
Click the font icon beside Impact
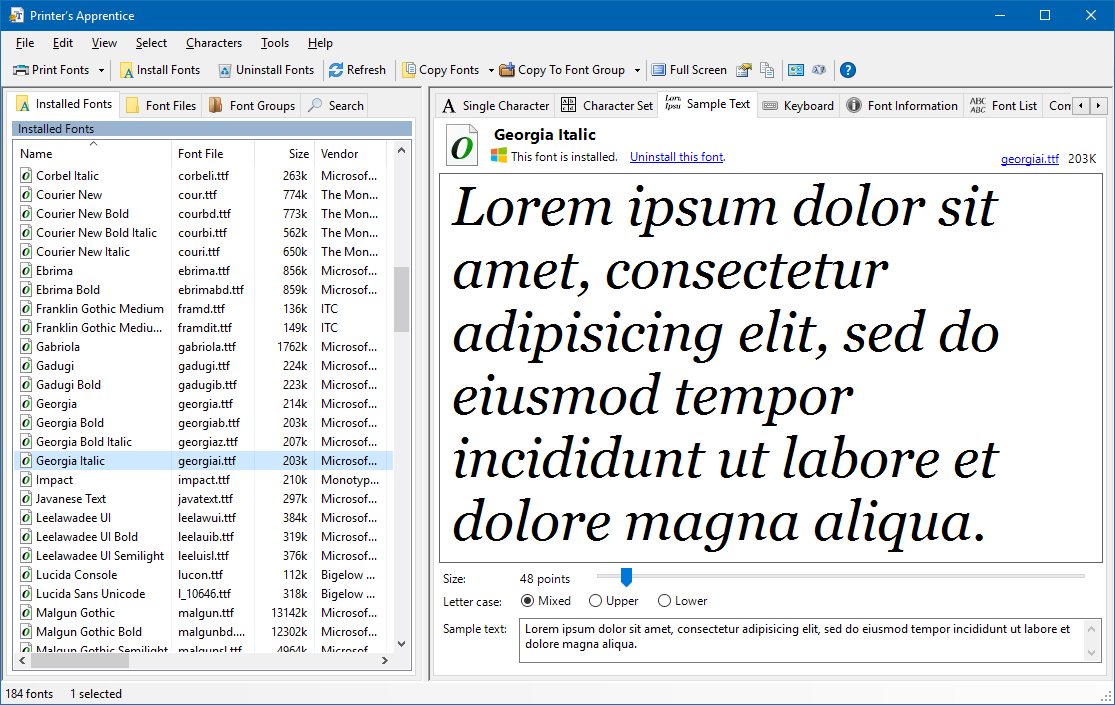[26, 480]
